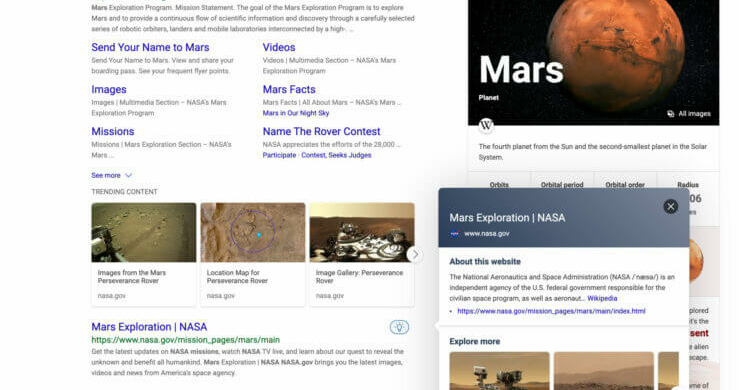Open Wikipedia link in About this website
The height and width of the screenshot is (390, 739).
pos(602,298)
